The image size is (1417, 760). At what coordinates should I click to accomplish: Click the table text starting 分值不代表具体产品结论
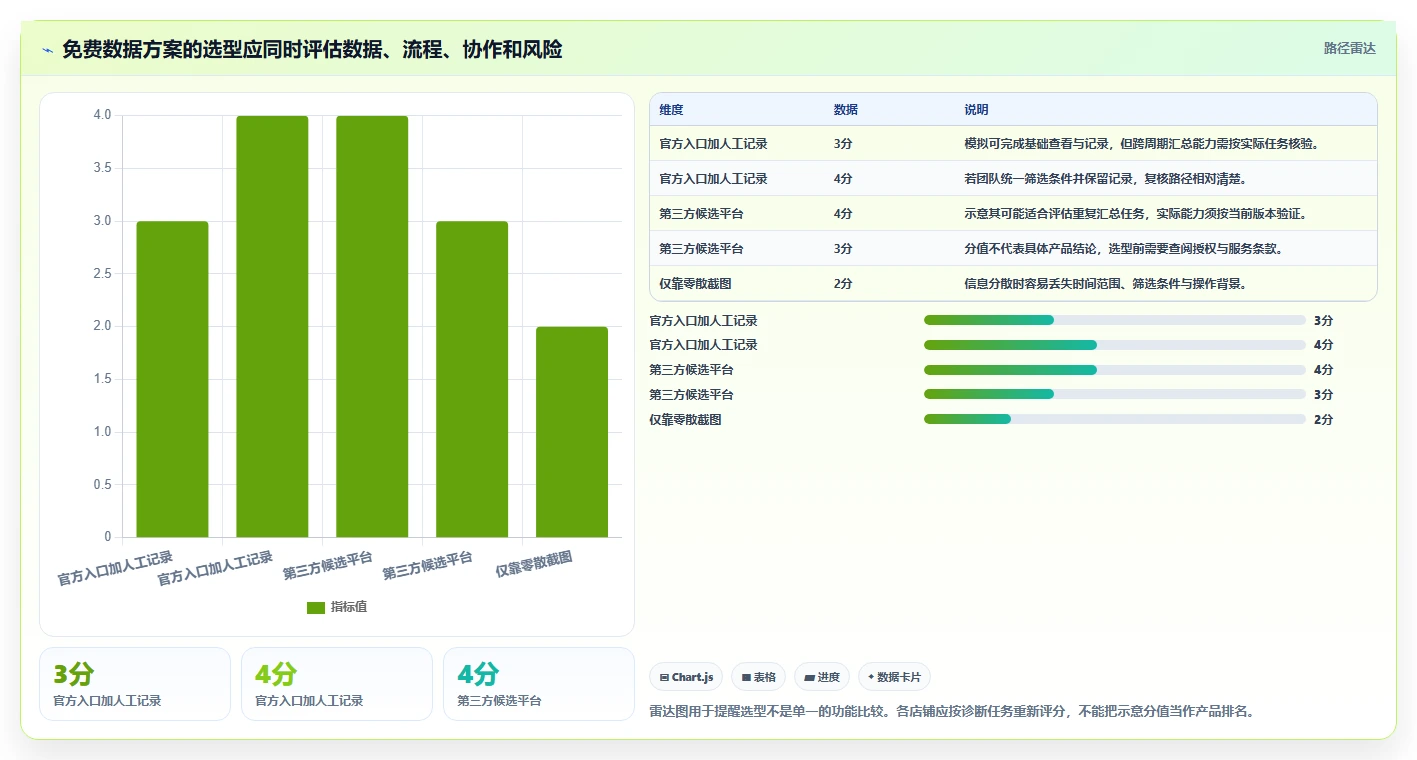(x=1123, y=249)
